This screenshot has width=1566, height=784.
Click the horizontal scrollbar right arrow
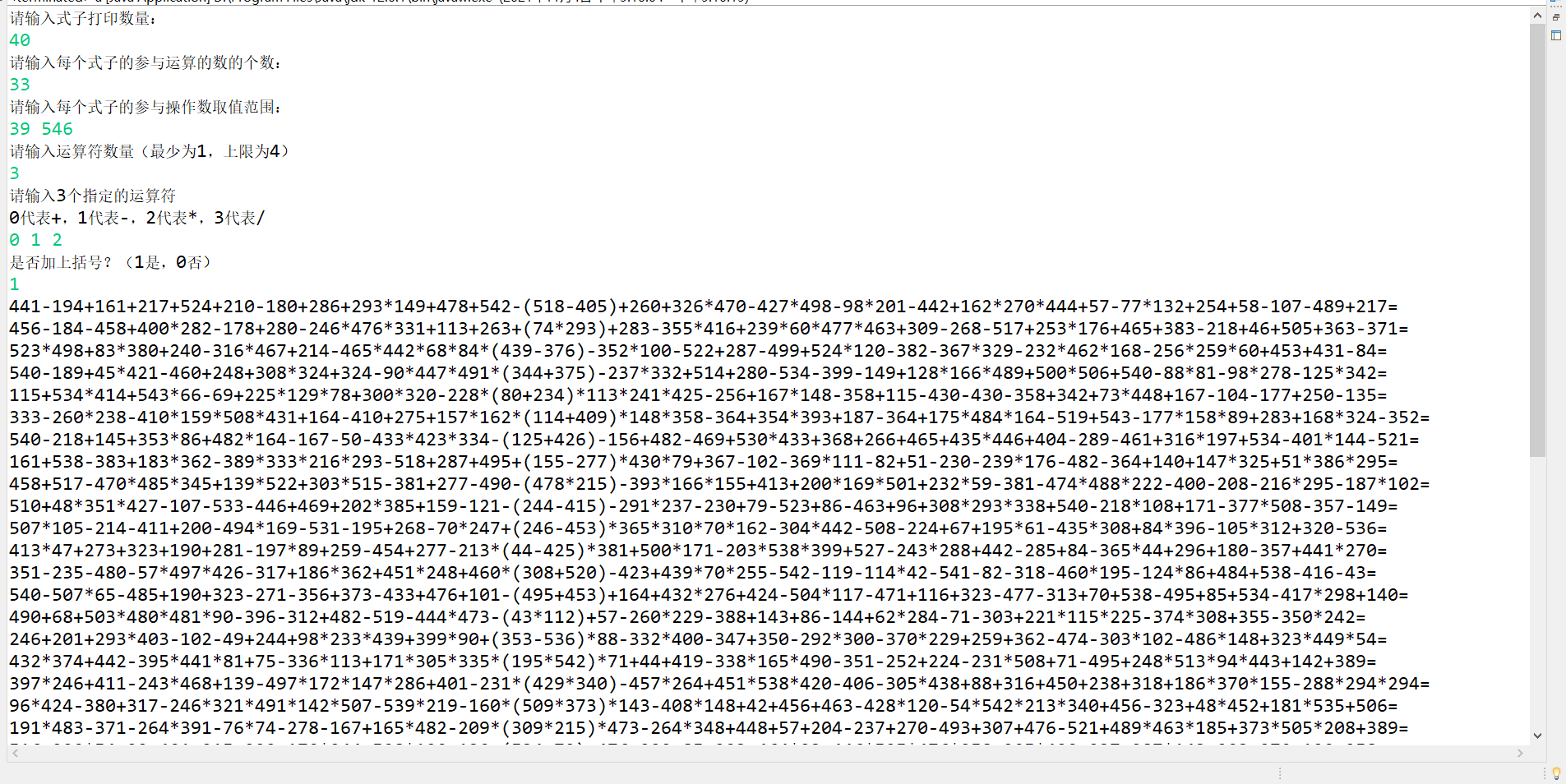pos(1520,753)
